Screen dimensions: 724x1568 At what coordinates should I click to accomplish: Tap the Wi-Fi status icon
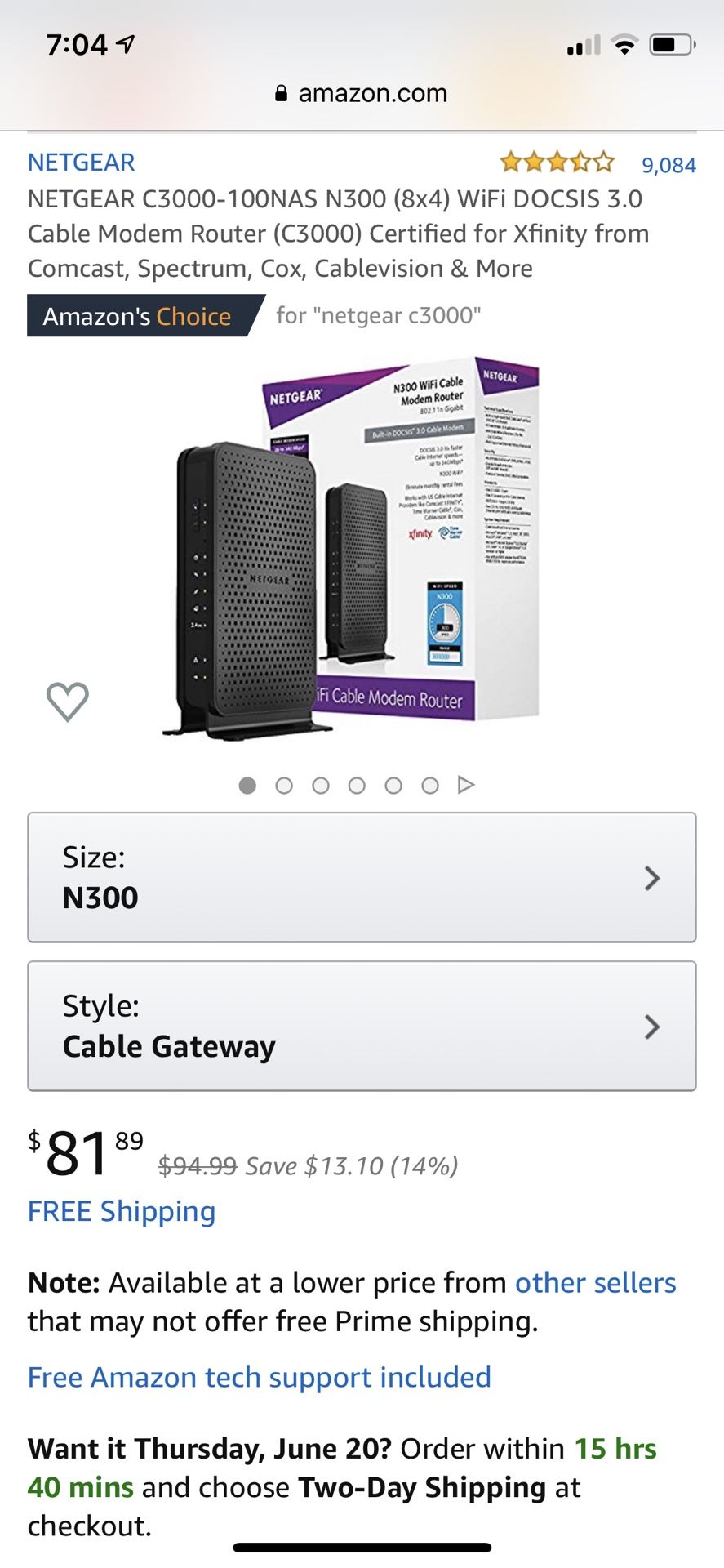click(624, 45)
